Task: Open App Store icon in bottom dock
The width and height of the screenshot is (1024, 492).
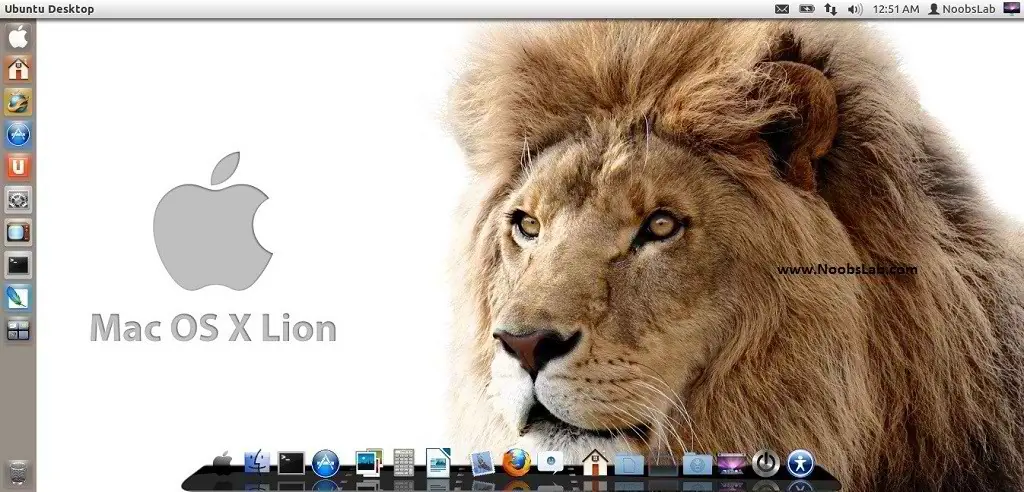Action: (x=326, y=463)
